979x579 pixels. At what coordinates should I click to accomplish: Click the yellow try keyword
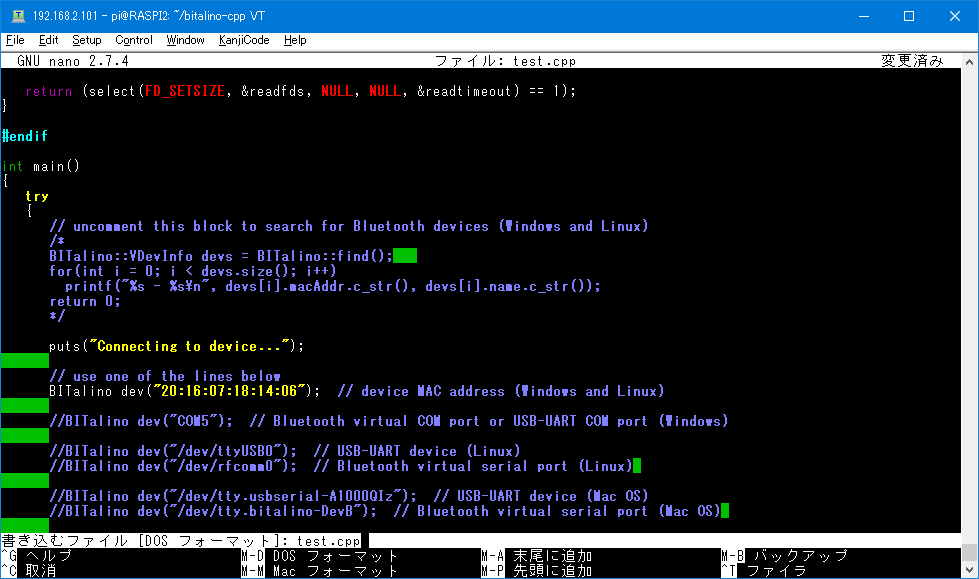pos(37,196)
